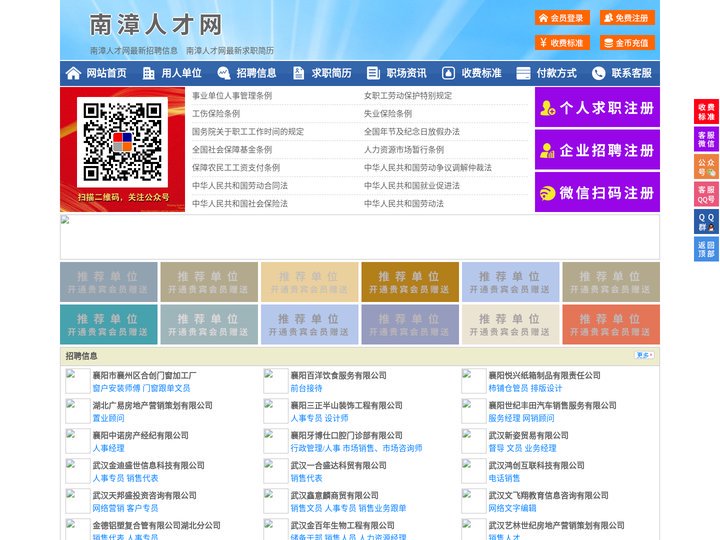
Task: Open 南漳人才网最新招聘信息 header link
Action: pyautogui.click(x=134, y=51)
